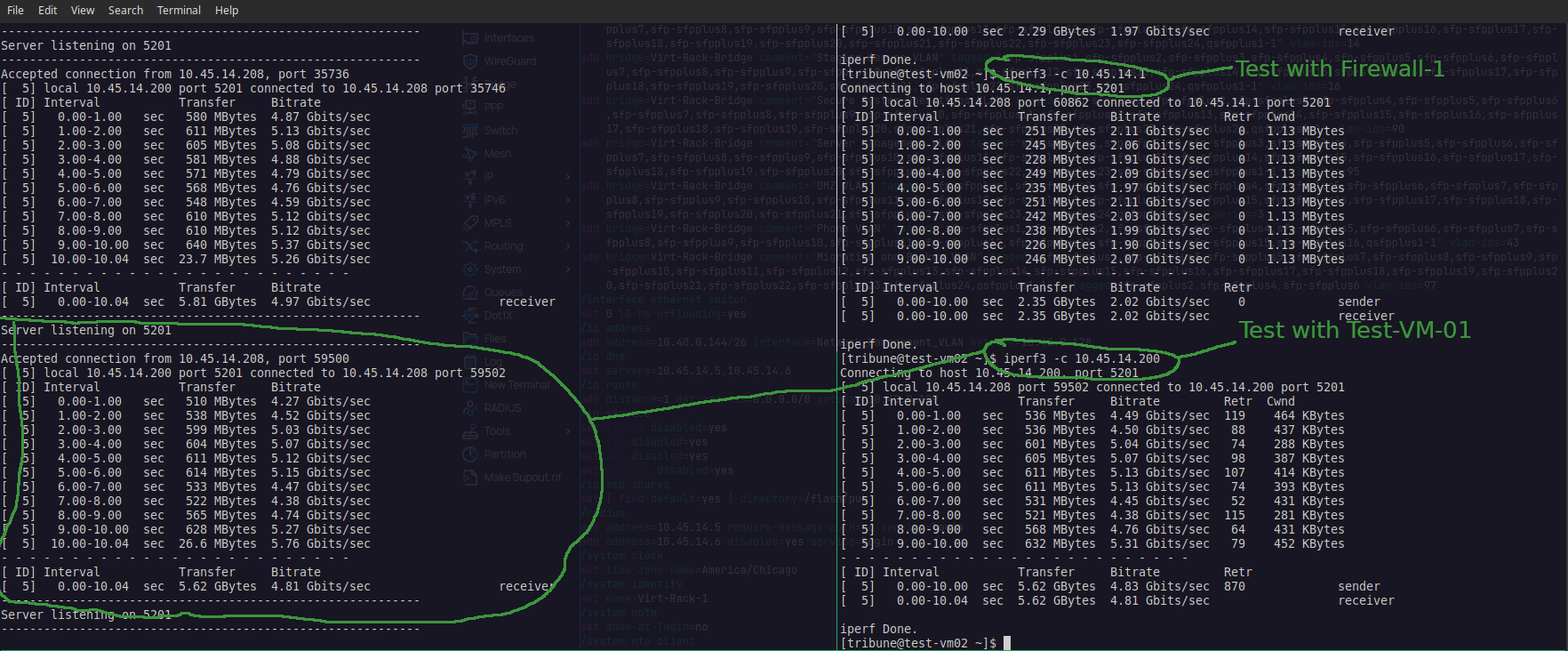Click the RADIUS icon in background WinBox sidebar
The image size is (1568, 651).
pos(470,407)
